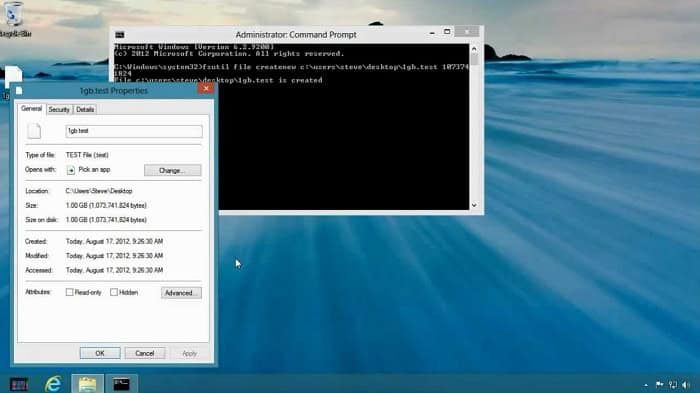Switch to the Security tab
700x393 pixels.
pyautogui.click(x=59, y=109)
